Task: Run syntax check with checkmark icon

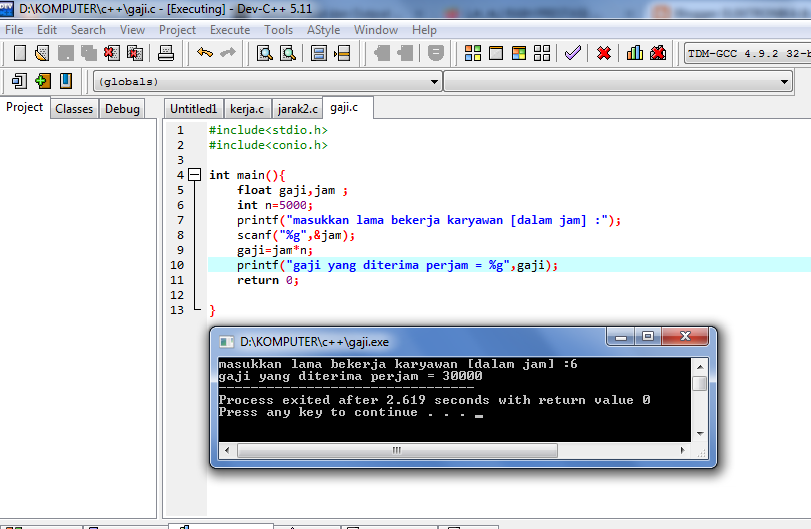Action: (573, 53)
